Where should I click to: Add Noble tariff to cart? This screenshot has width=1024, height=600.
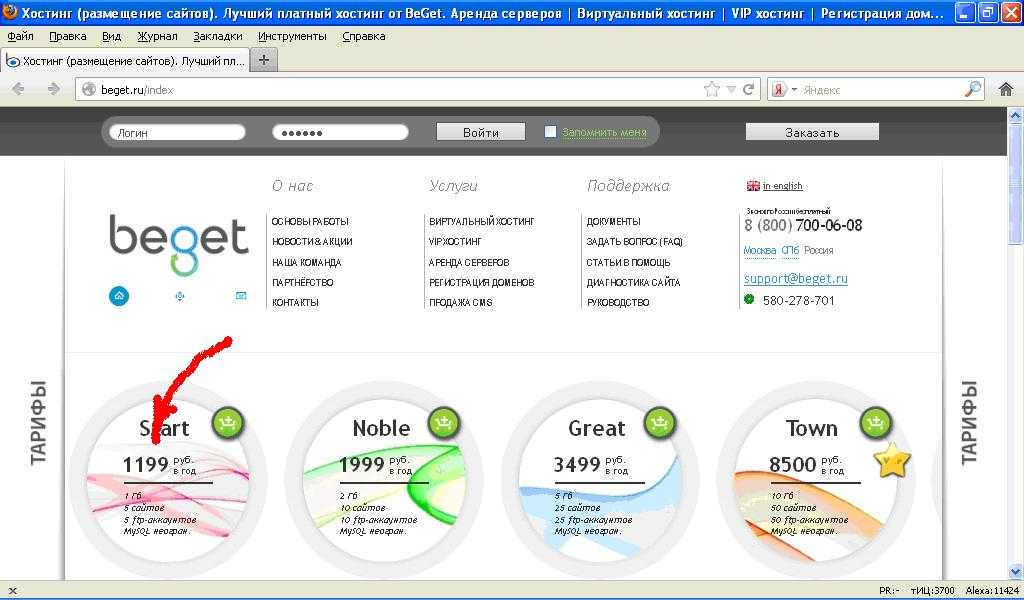(443, 422)
